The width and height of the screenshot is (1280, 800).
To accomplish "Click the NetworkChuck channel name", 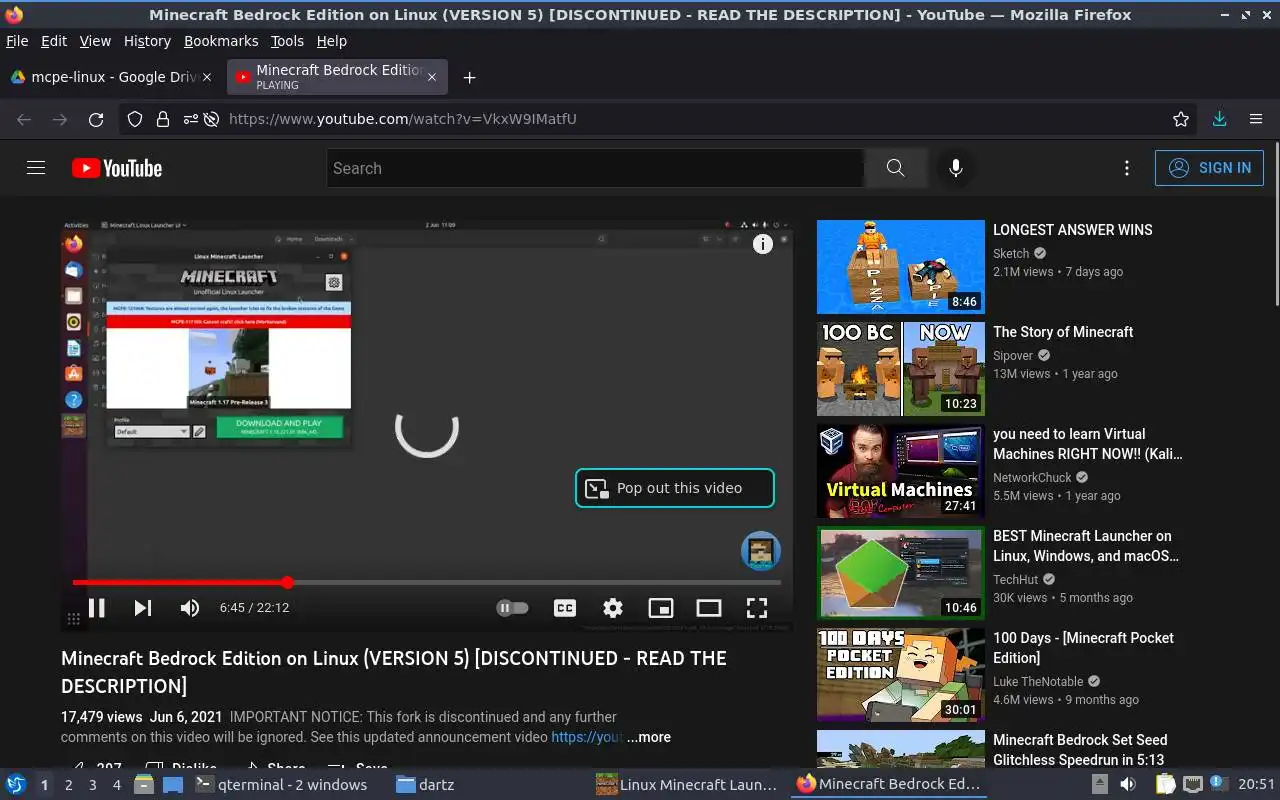I will coord(1032,478).
